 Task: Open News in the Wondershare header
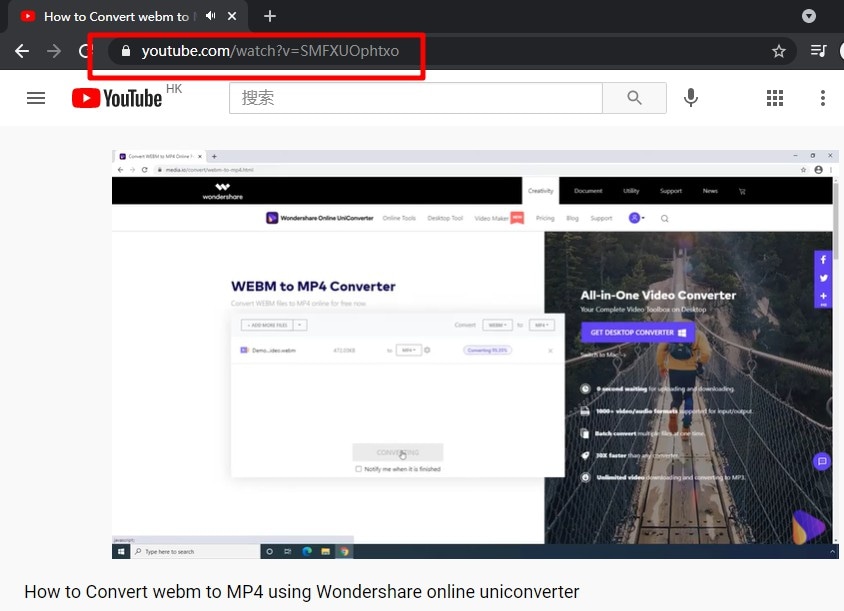(x=710, y=191)
